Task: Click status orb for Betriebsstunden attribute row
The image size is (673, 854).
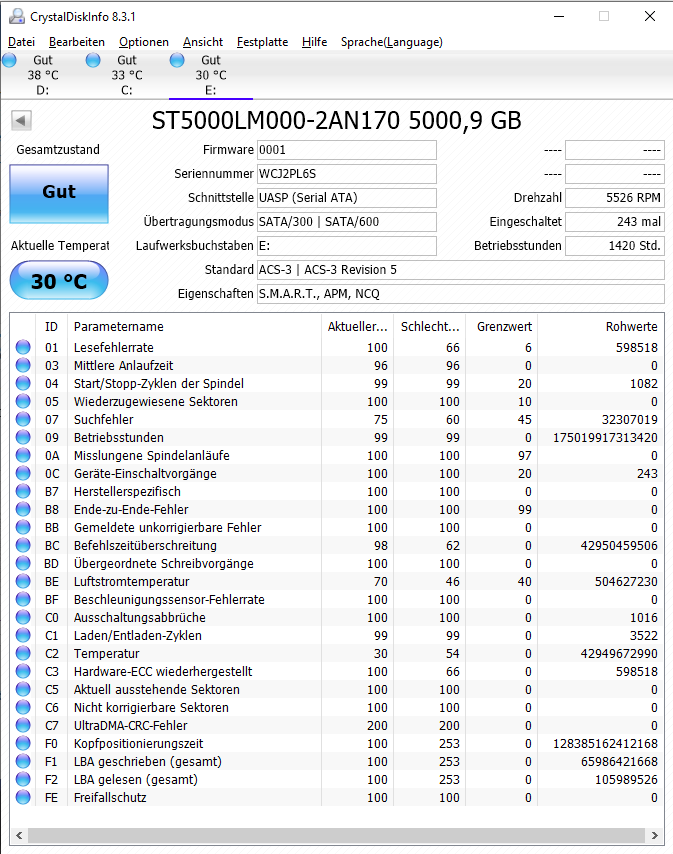Action: [23, 437]
